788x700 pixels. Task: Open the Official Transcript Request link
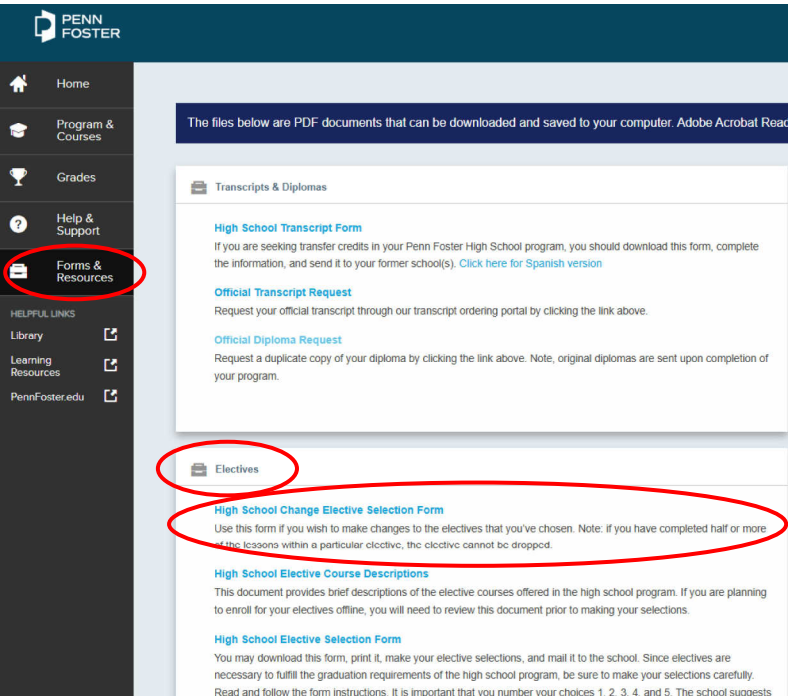283,293
